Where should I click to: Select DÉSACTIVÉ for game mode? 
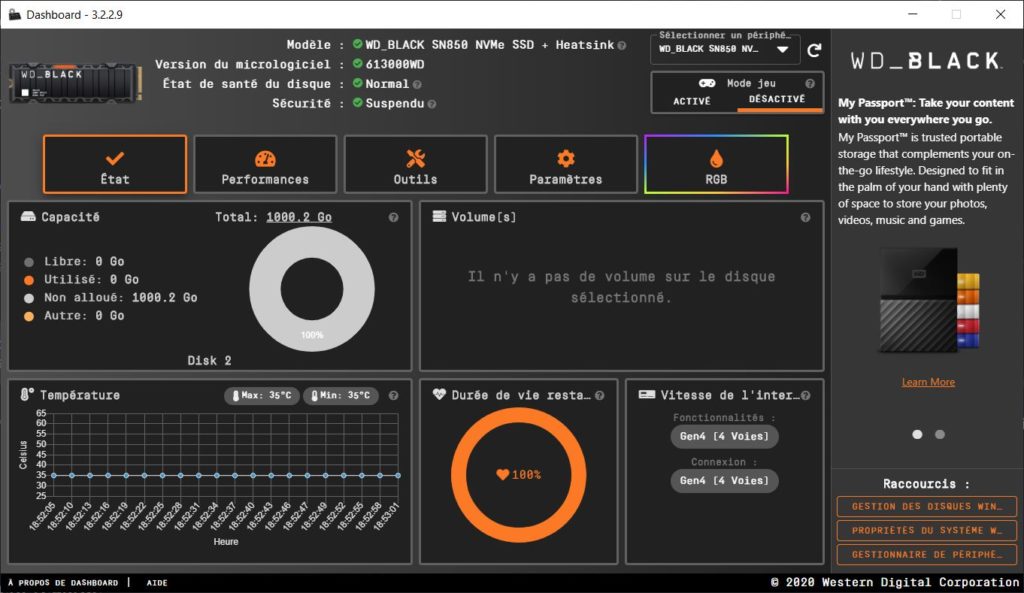(x=777, y=99)
